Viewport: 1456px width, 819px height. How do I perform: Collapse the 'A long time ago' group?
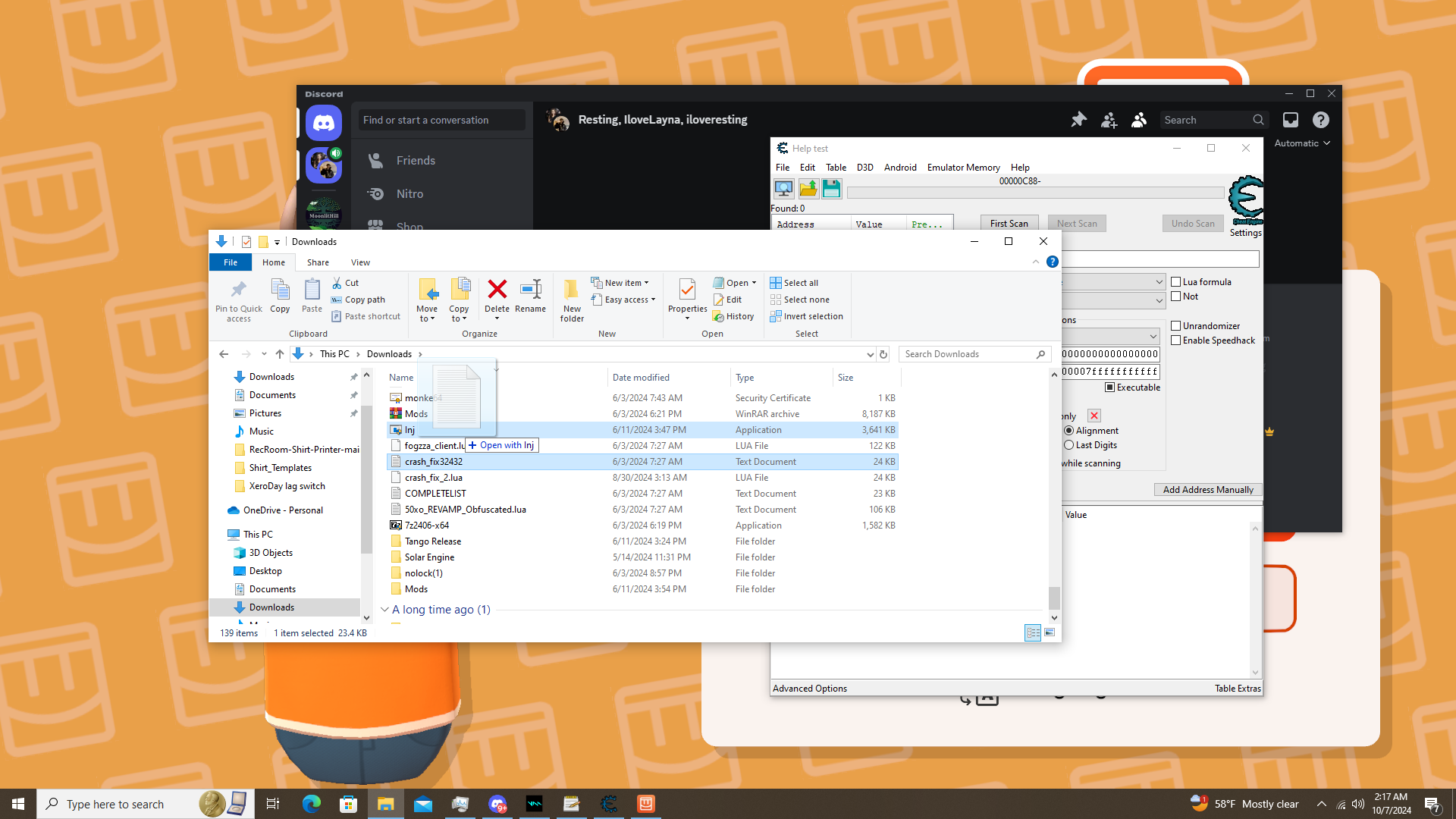pyautogui.click(x=384, y=610)
